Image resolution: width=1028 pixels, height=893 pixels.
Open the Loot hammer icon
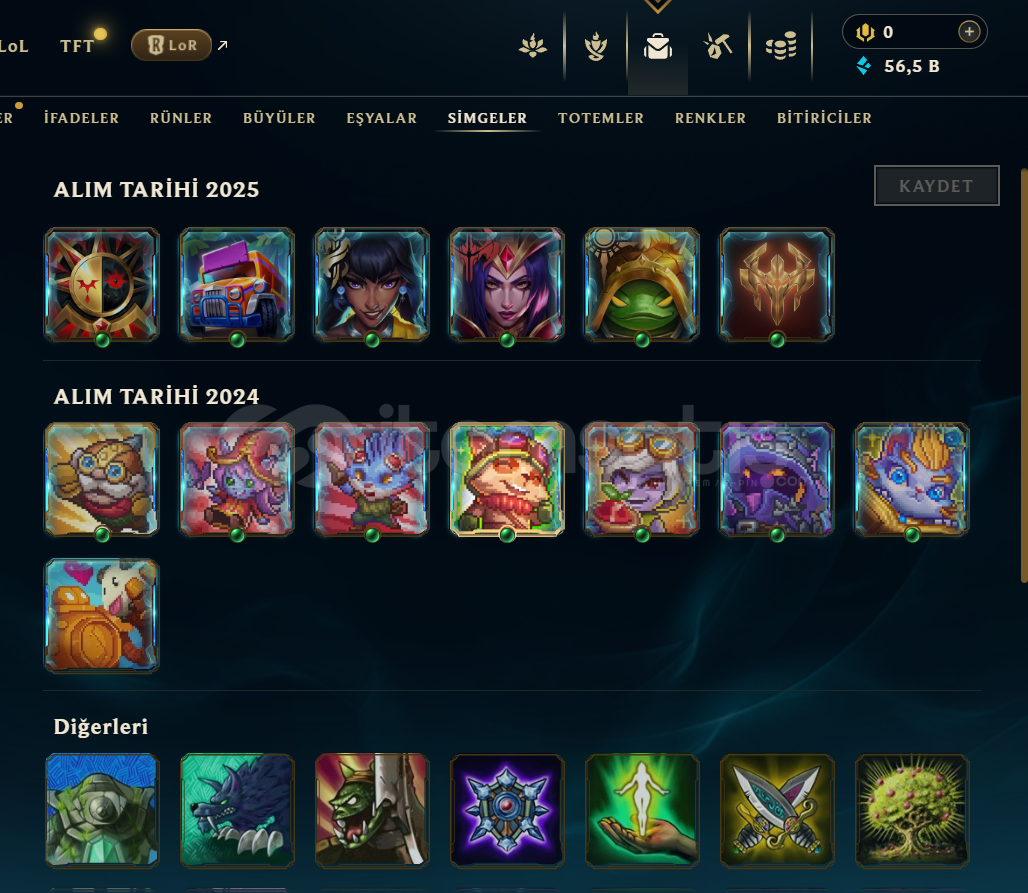click(x=717, y=47)
